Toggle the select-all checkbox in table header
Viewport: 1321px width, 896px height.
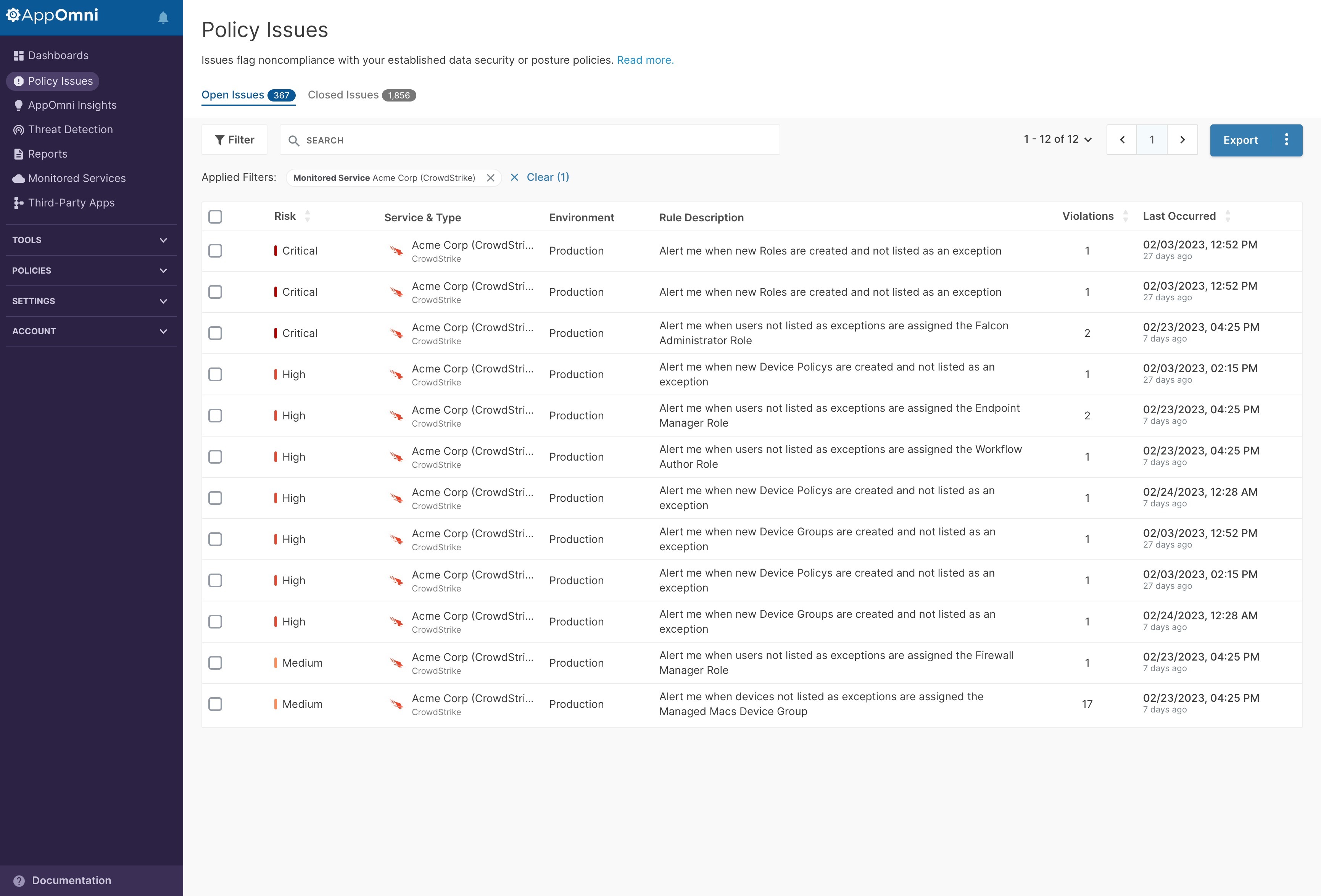(215, 217)
